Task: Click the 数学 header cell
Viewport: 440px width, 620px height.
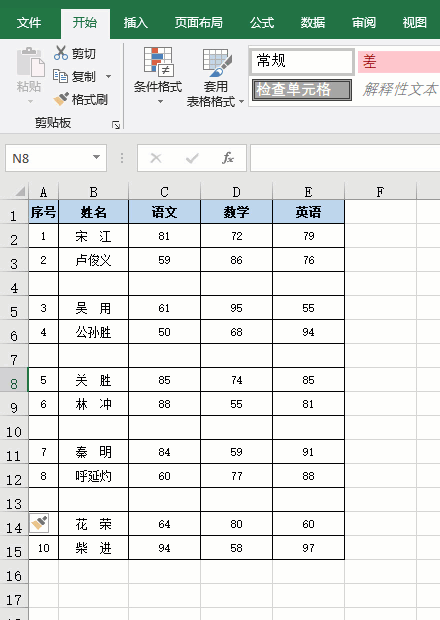Action: pyautogui.click(x=236, y=212)
